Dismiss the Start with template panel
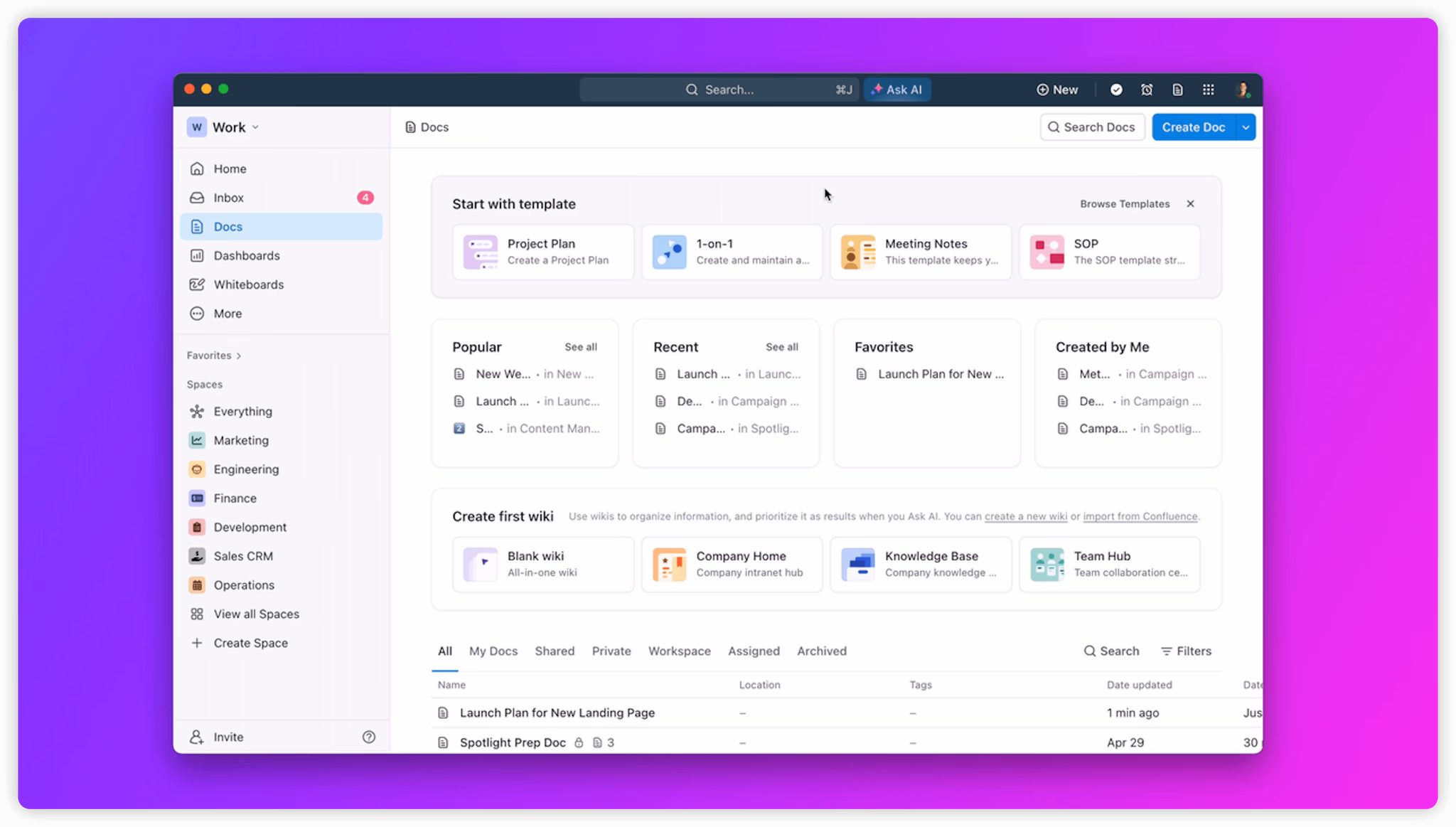 [1190, 204]
